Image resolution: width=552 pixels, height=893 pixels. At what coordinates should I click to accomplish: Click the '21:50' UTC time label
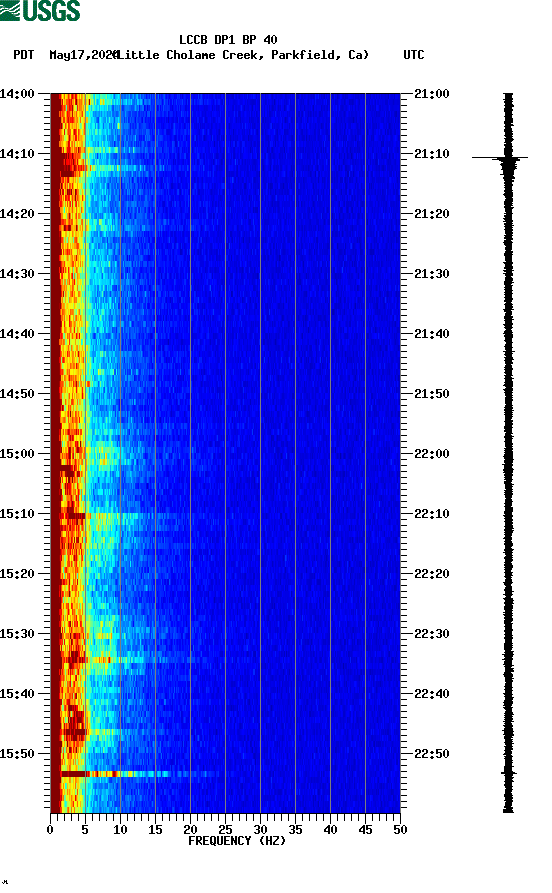coord(432,394)
